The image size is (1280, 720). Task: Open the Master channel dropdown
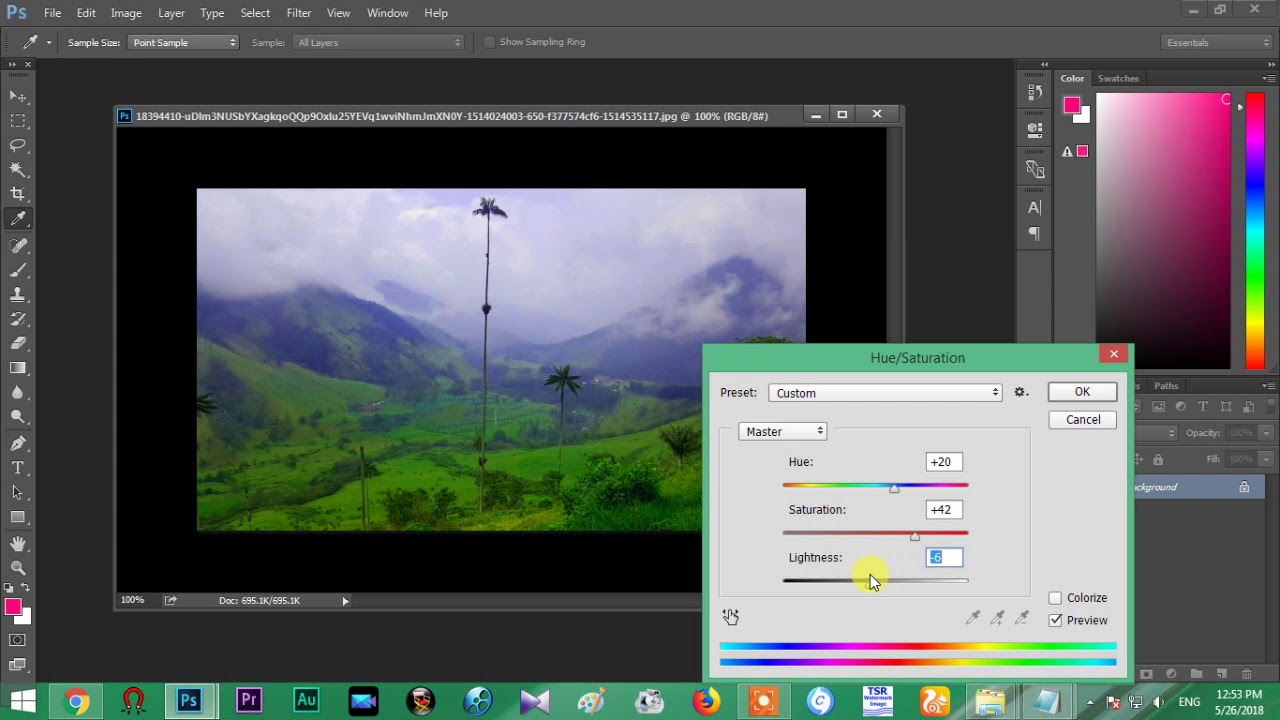tap(783, 431)
